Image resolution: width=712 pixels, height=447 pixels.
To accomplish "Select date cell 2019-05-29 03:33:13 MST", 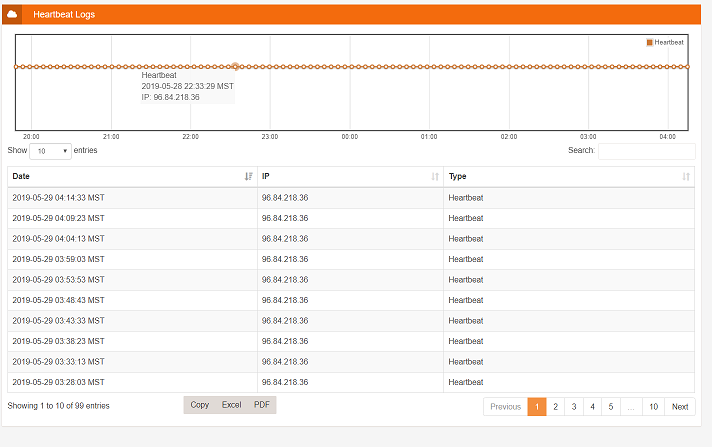I will click(x=59, y=362).
